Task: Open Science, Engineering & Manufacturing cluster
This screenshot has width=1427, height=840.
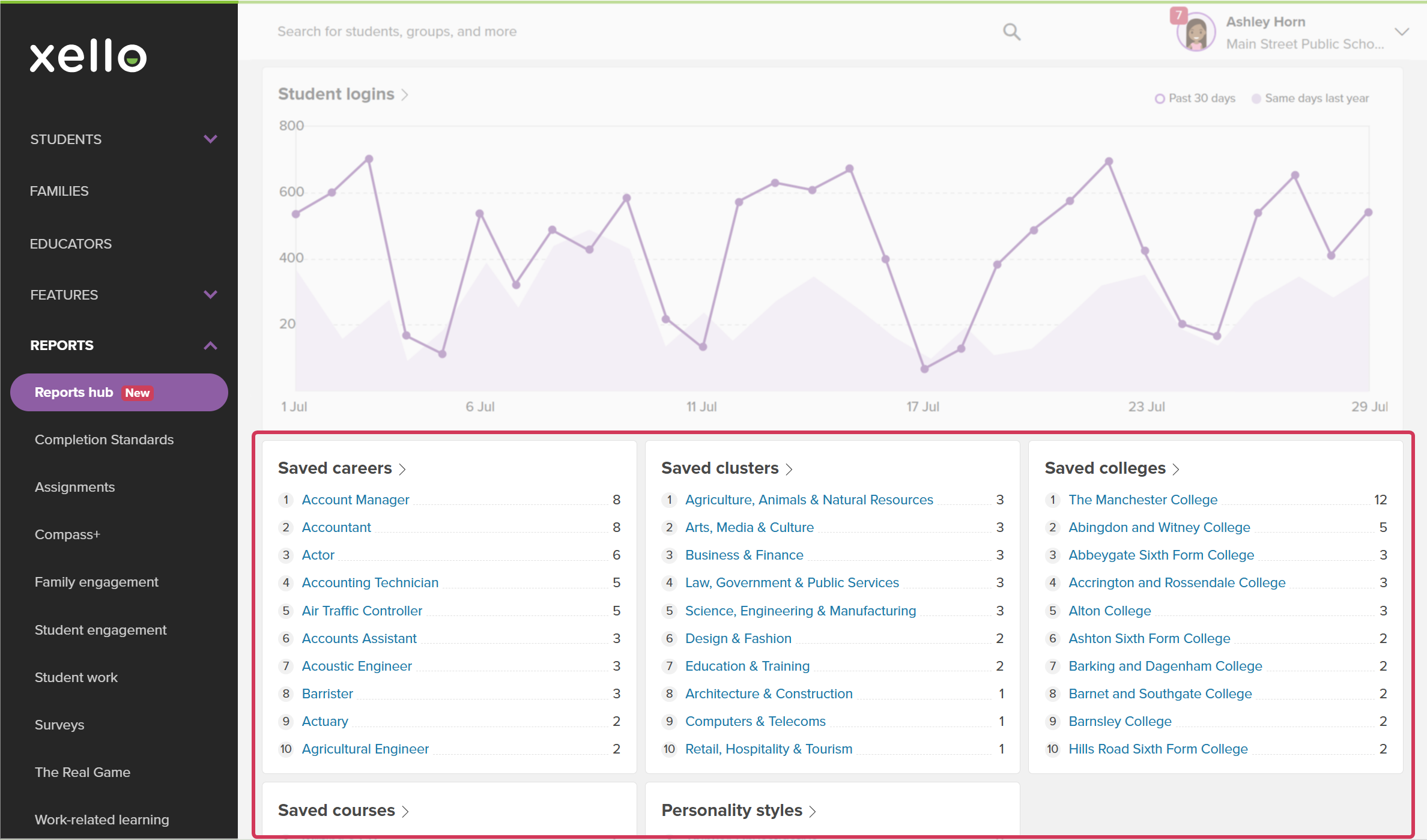Action: (x=801, y=611)
